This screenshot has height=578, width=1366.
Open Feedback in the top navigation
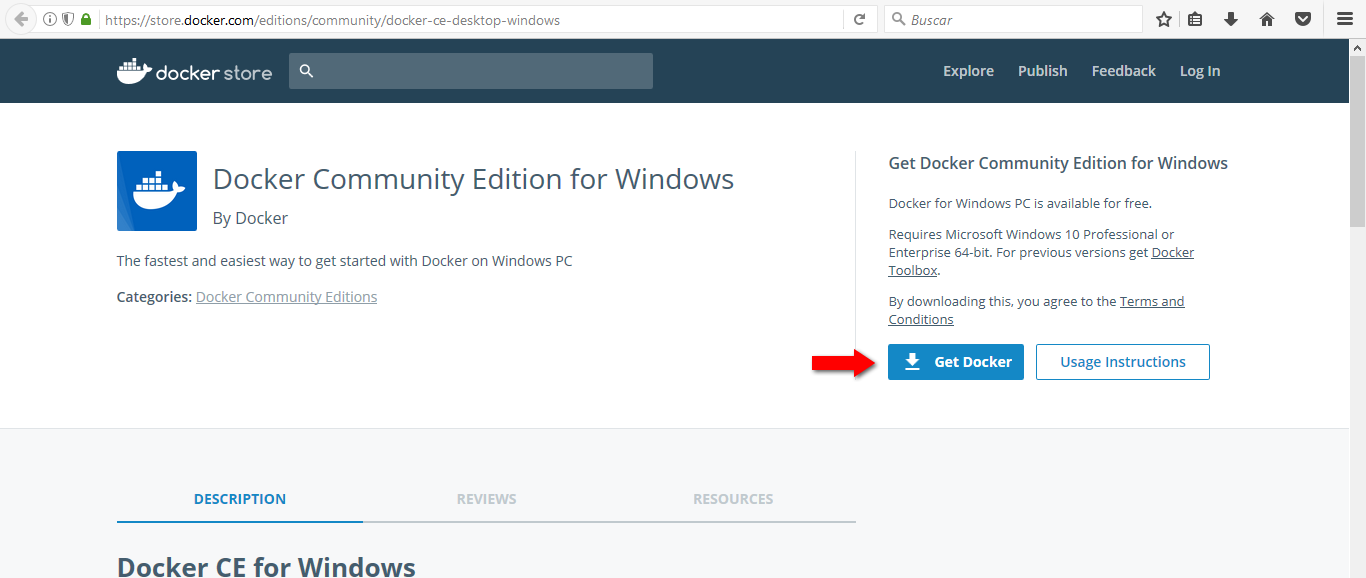click(1124, 71)
